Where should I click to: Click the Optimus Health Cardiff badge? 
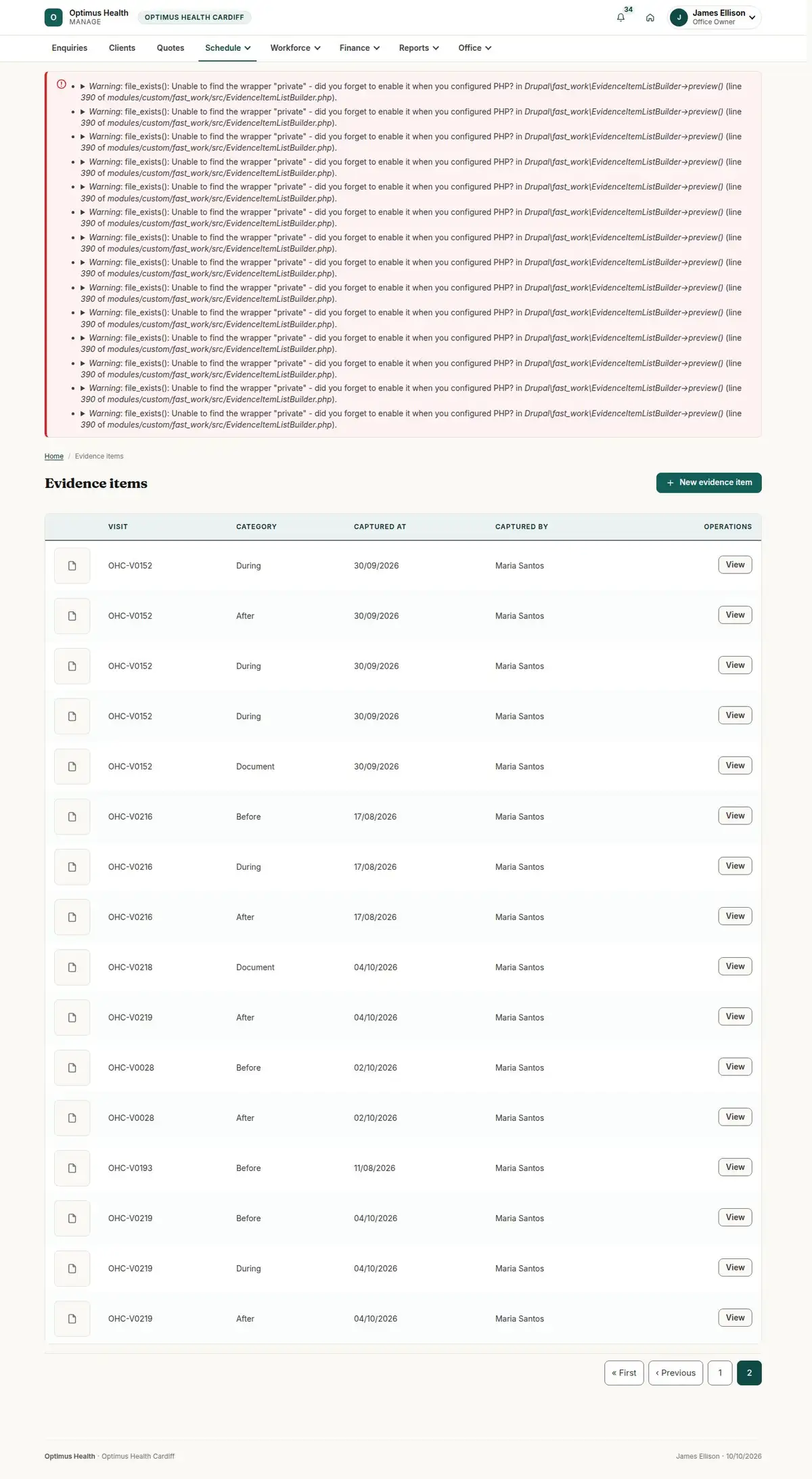point(194,18)
